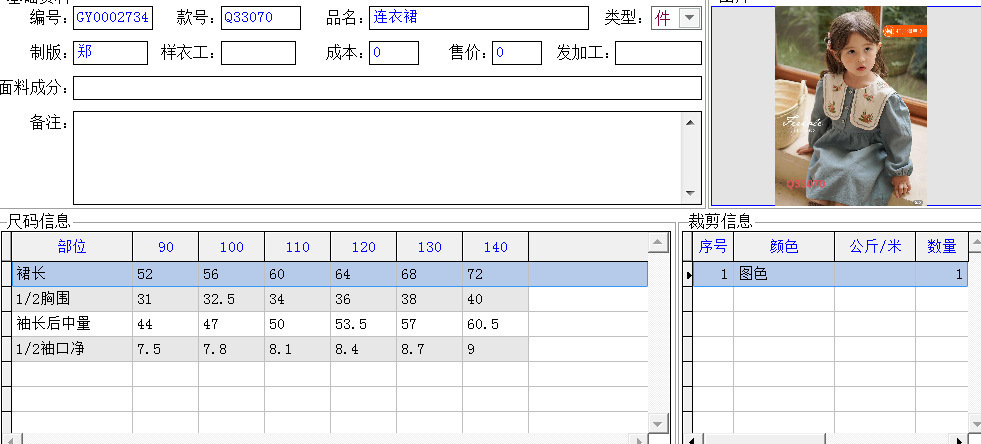This screenshot has width=981, height=444.
Task: Select the 图色 color cell
Action: pyautogui.click(x=784, y=274)
